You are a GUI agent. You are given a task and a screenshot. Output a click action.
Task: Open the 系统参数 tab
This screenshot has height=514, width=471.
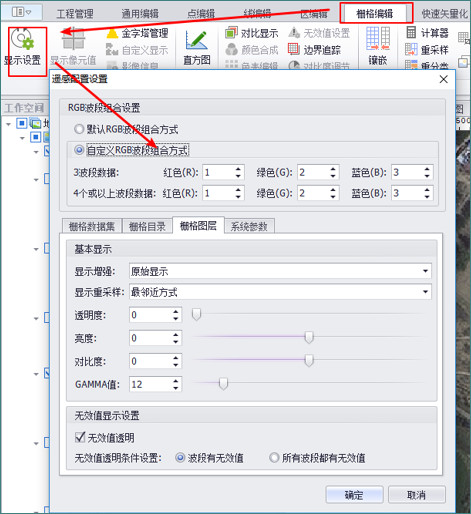coord(249,226)
